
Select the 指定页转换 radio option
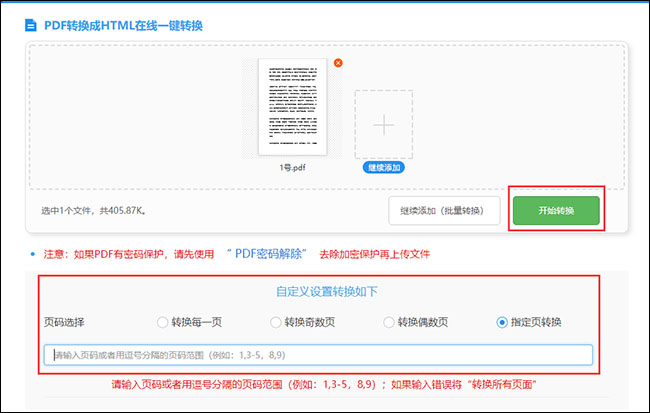[502, 322]
